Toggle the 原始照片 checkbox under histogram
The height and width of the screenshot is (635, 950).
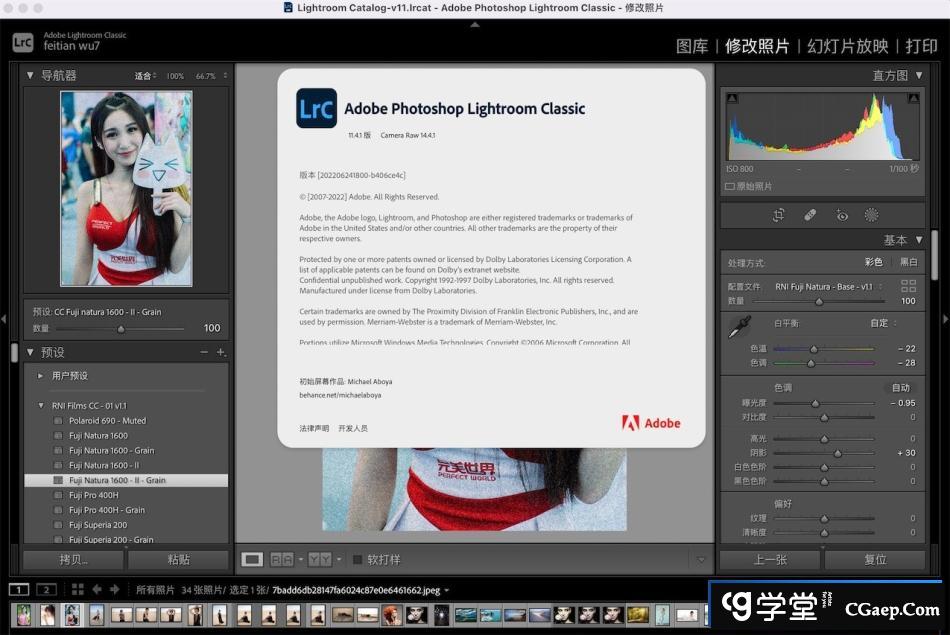coord(730,186)
